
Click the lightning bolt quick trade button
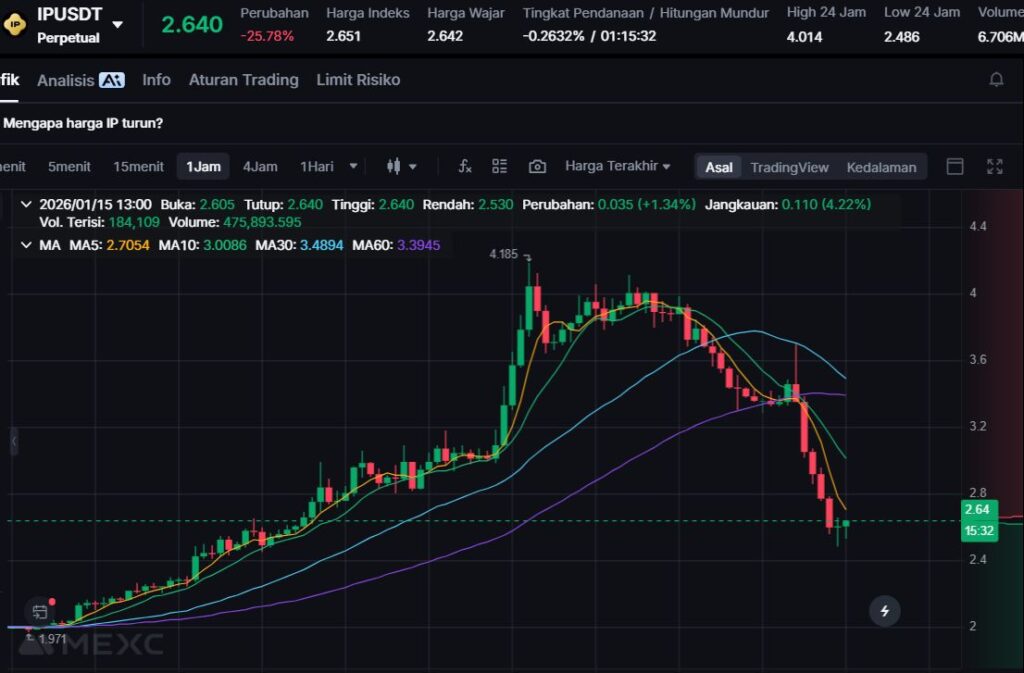coord(884,610)
